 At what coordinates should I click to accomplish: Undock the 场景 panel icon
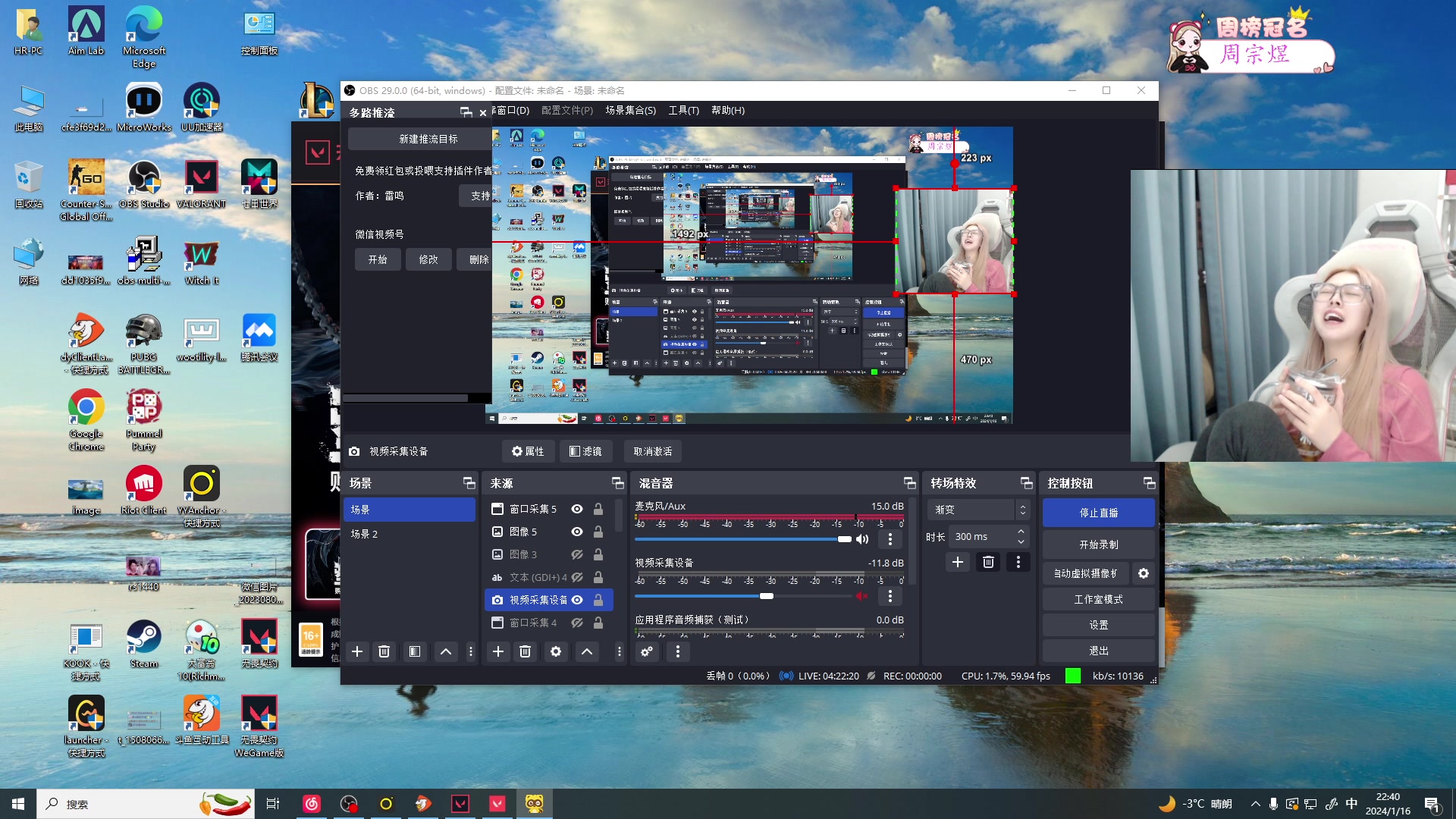[469, 483]
